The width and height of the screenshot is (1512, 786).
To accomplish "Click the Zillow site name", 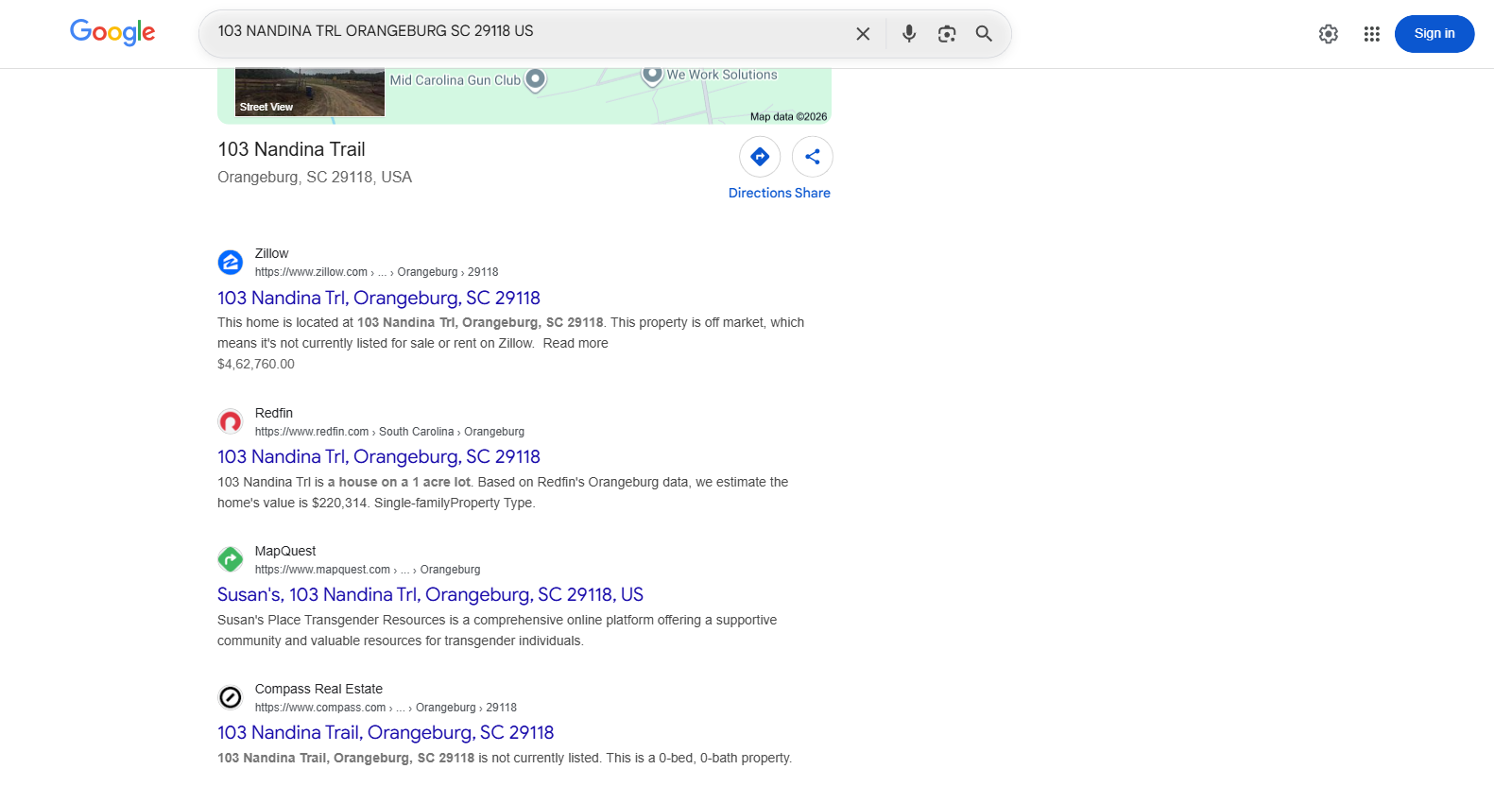I will pos(272,253).
